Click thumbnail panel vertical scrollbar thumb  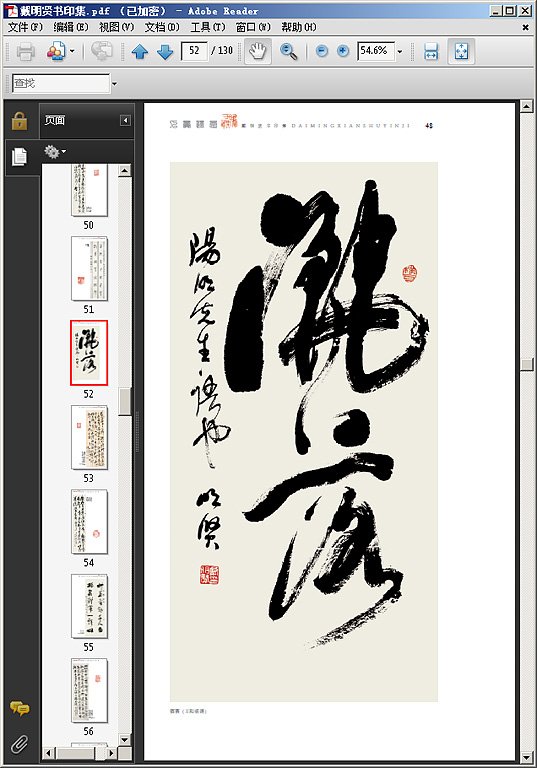125,401
